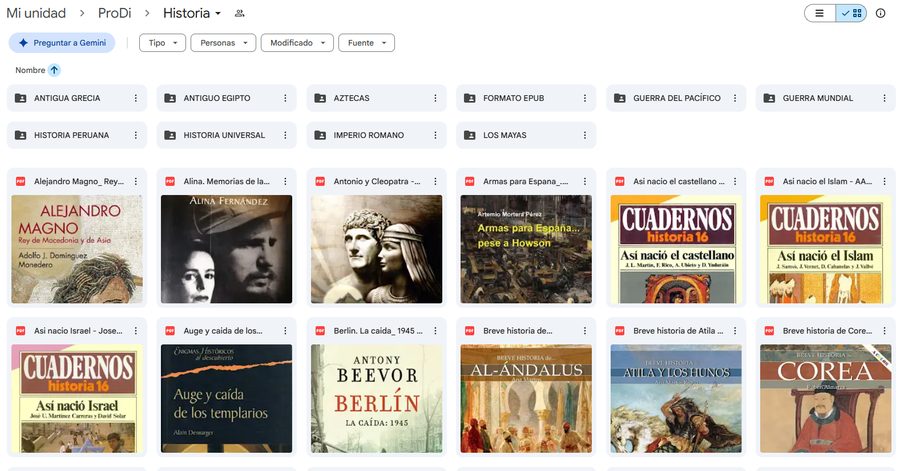900x471 pixels.
Task: Open Corea cover thumbnail
Action: click(825, 399)
